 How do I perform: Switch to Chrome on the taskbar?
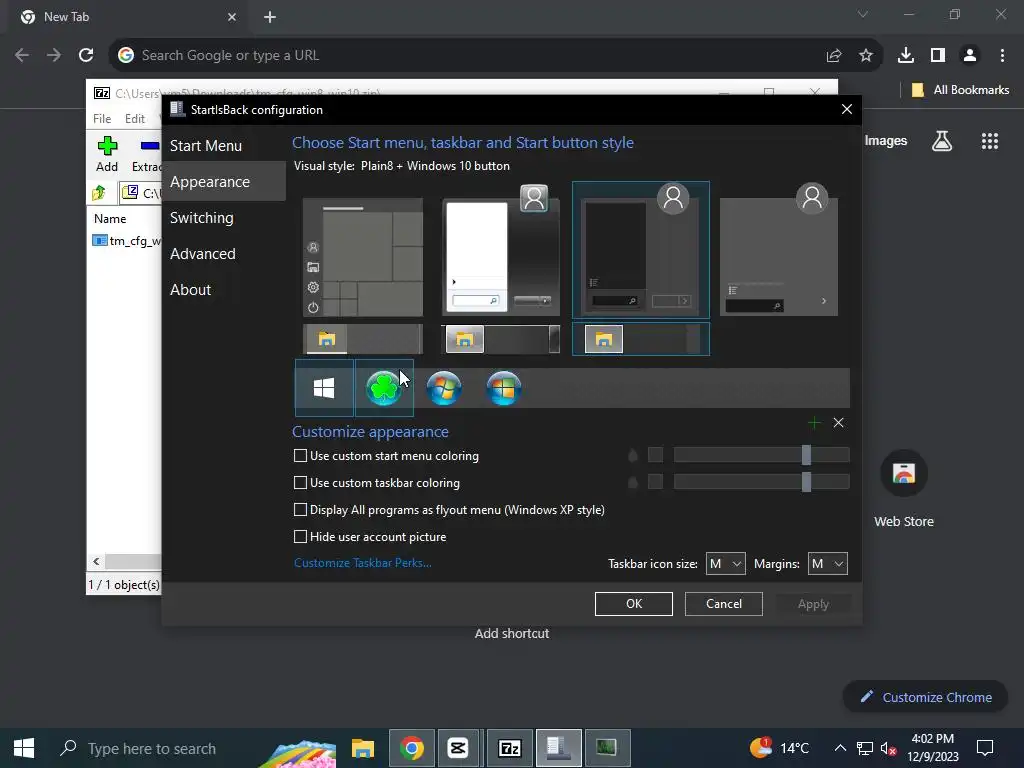tap(412, 748)
